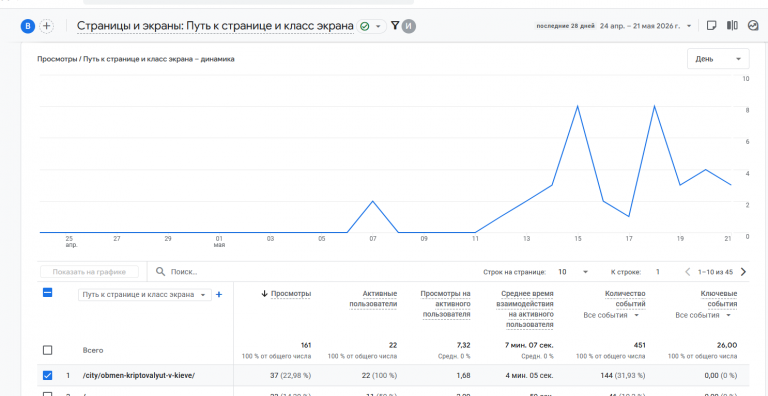This screenshot has height=396, width=768.
Task: Click the последние 28 дней label
Action: pyautogui.click(x=566, y=26)
